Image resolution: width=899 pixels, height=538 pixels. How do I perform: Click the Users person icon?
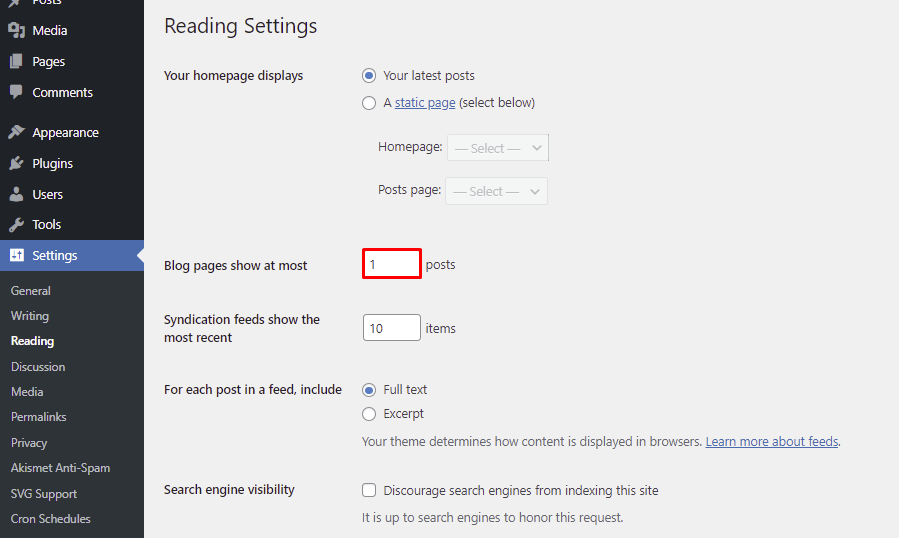[x=16, y=194]
